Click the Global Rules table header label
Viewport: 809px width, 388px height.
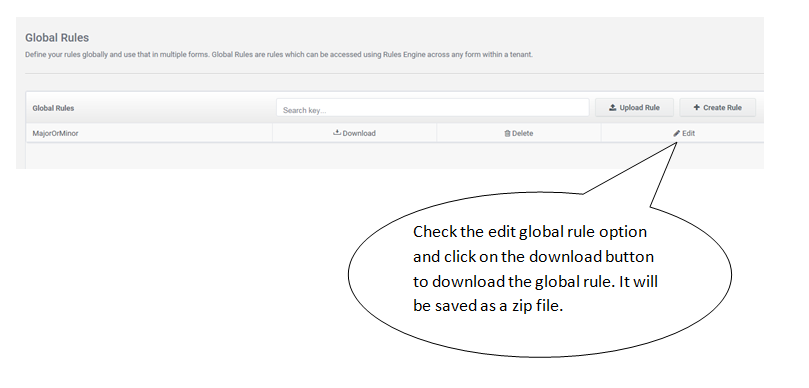tap(53, 108)
